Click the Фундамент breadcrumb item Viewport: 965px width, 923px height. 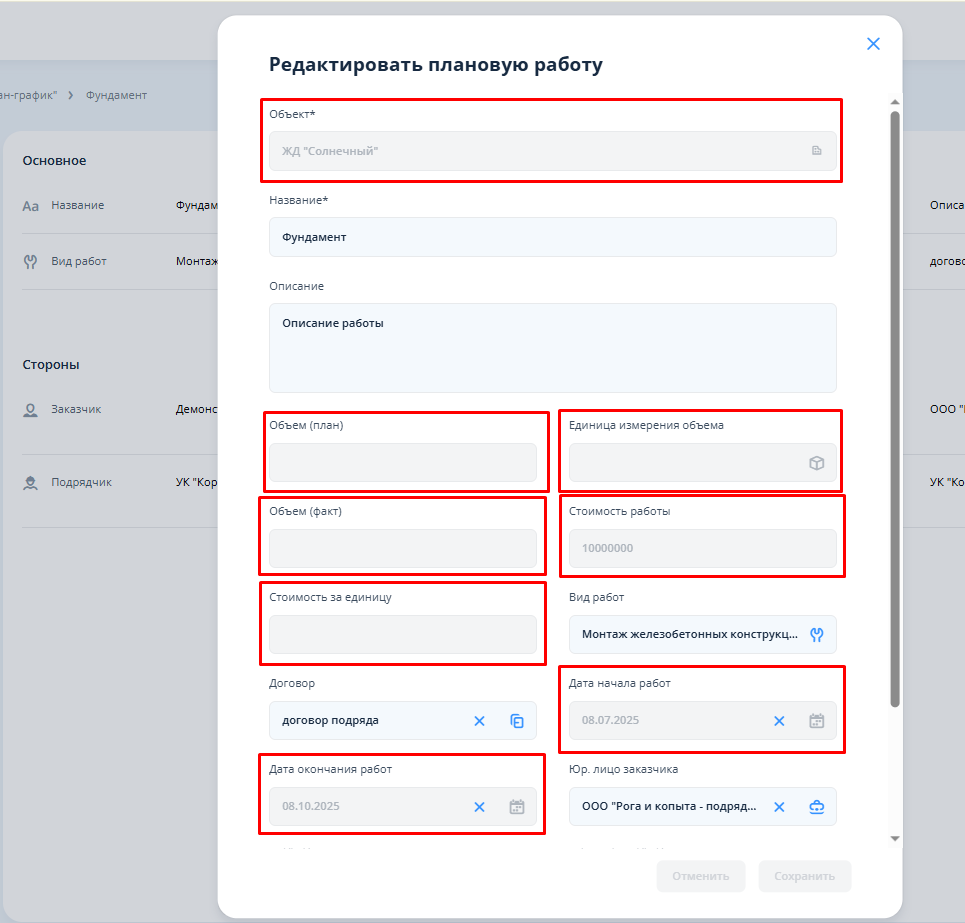[x=116, y=95]
